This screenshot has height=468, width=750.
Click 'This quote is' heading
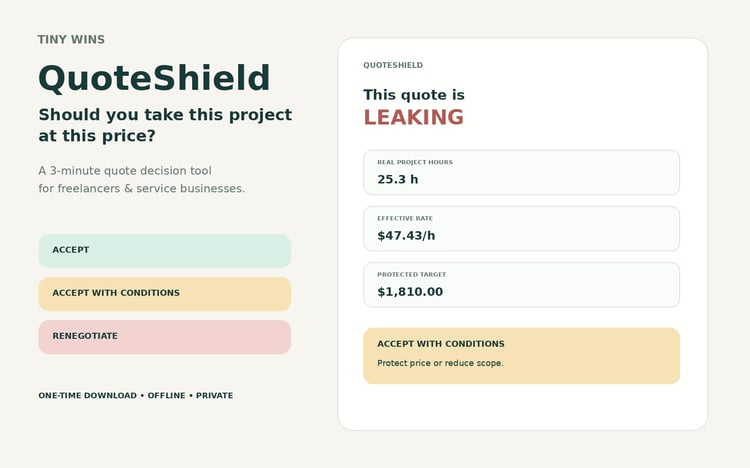point(414,95)
